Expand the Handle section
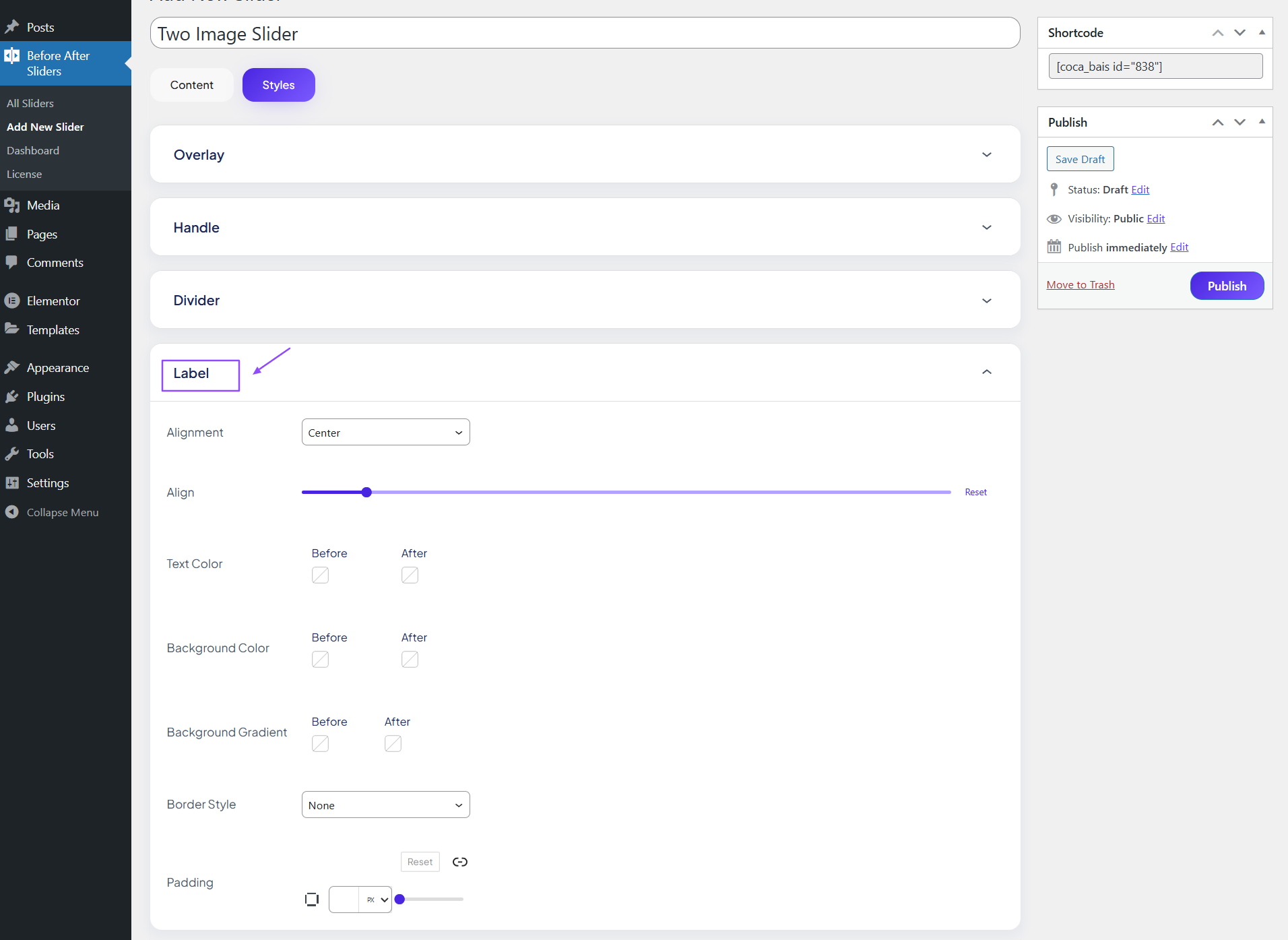Image resolution: width=1288 pixels, height=940 pixels. pos(987,228)
